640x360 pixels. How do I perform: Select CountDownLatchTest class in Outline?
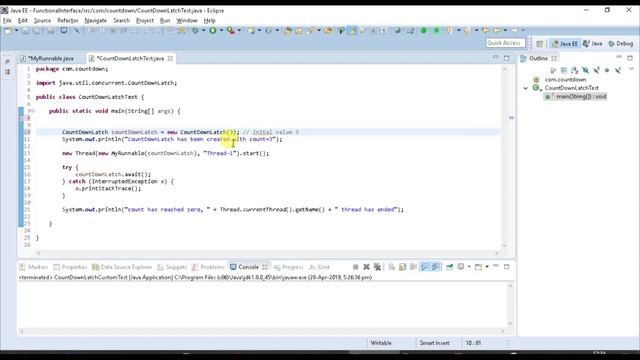571,88
